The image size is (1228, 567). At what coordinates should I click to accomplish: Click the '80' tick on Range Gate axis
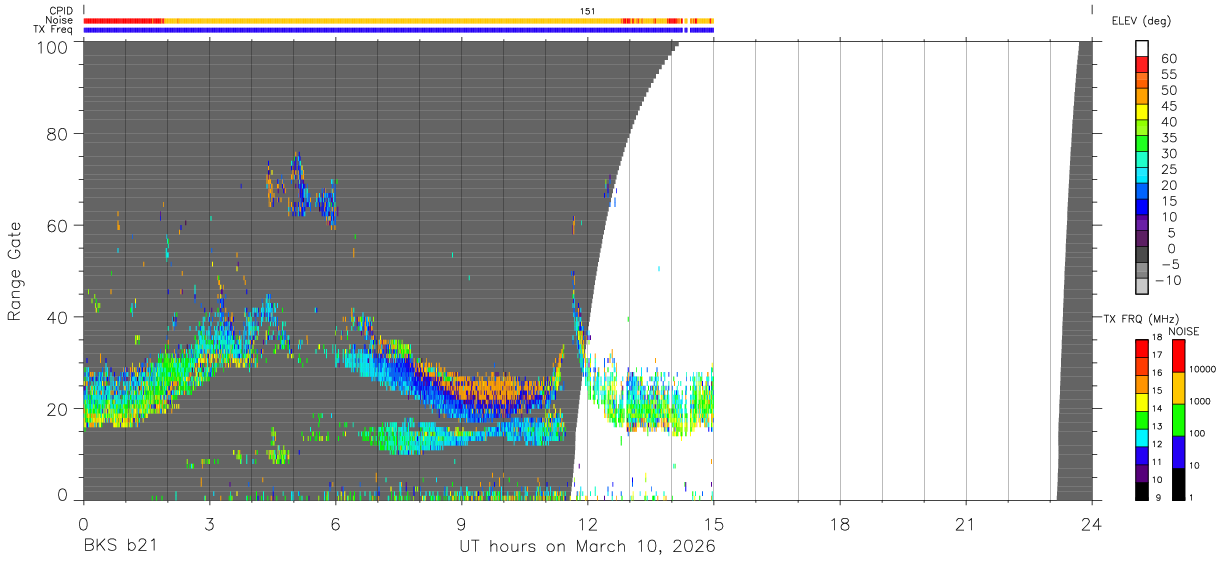(x=58, y=133)
